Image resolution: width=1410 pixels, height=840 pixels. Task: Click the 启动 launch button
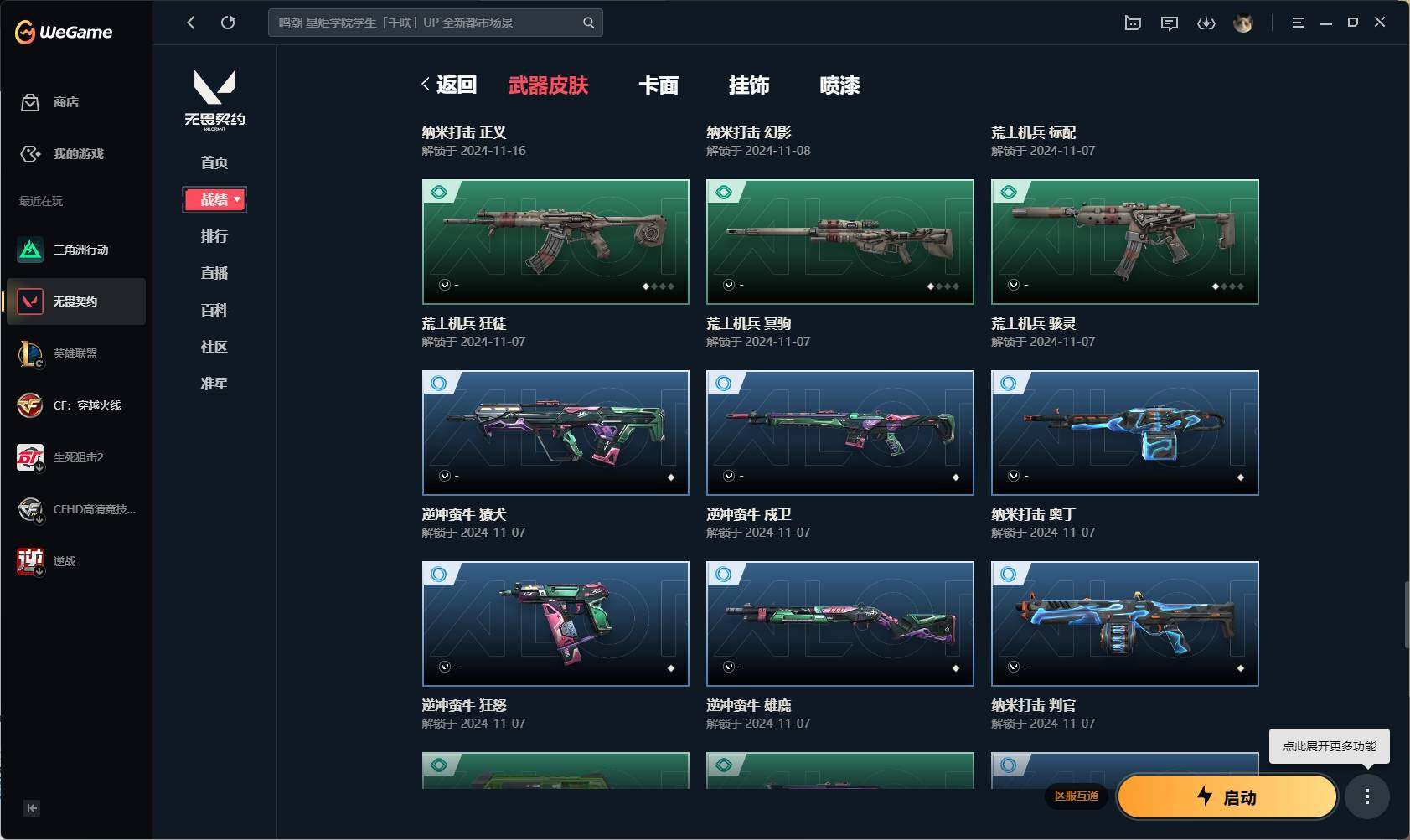click(1227, 796)
